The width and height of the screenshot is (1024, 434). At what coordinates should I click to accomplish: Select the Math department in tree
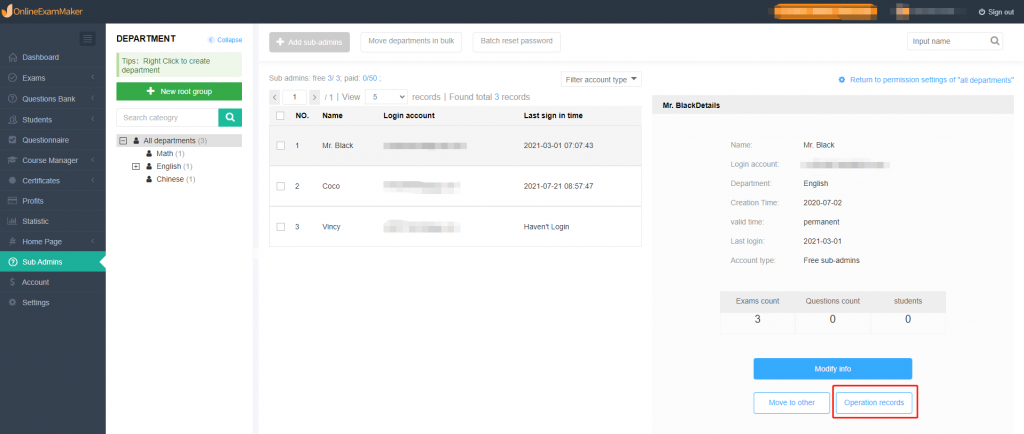coord(166,153)
